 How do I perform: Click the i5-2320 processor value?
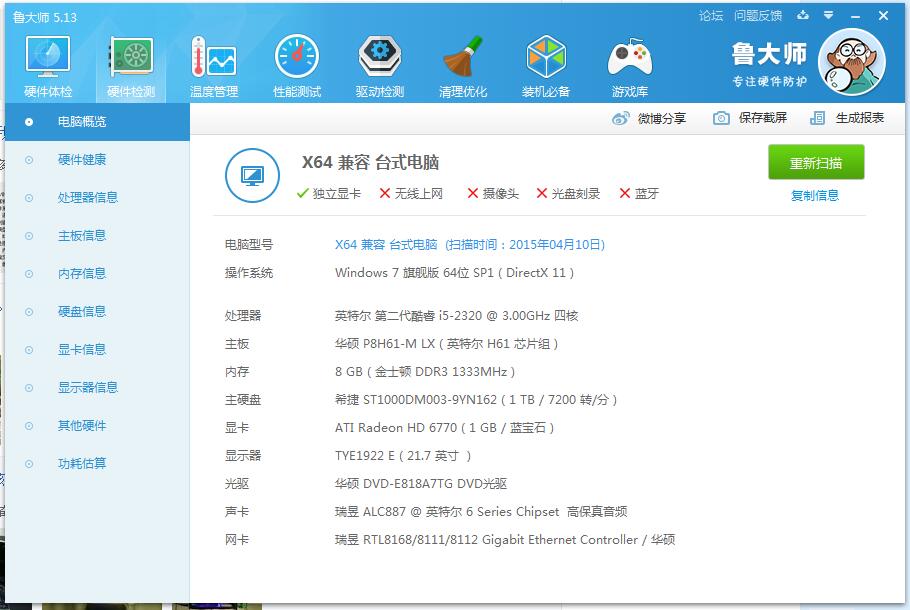pos(456,316)
